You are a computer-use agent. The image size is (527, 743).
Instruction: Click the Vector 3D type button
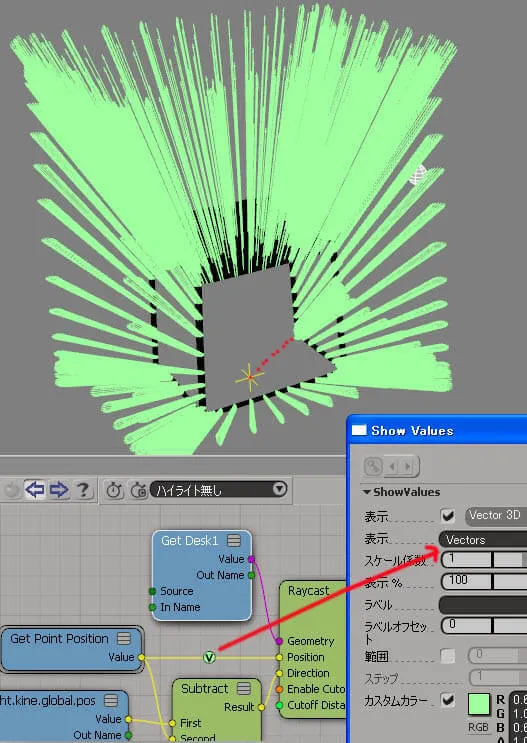(x=496, y=515)
